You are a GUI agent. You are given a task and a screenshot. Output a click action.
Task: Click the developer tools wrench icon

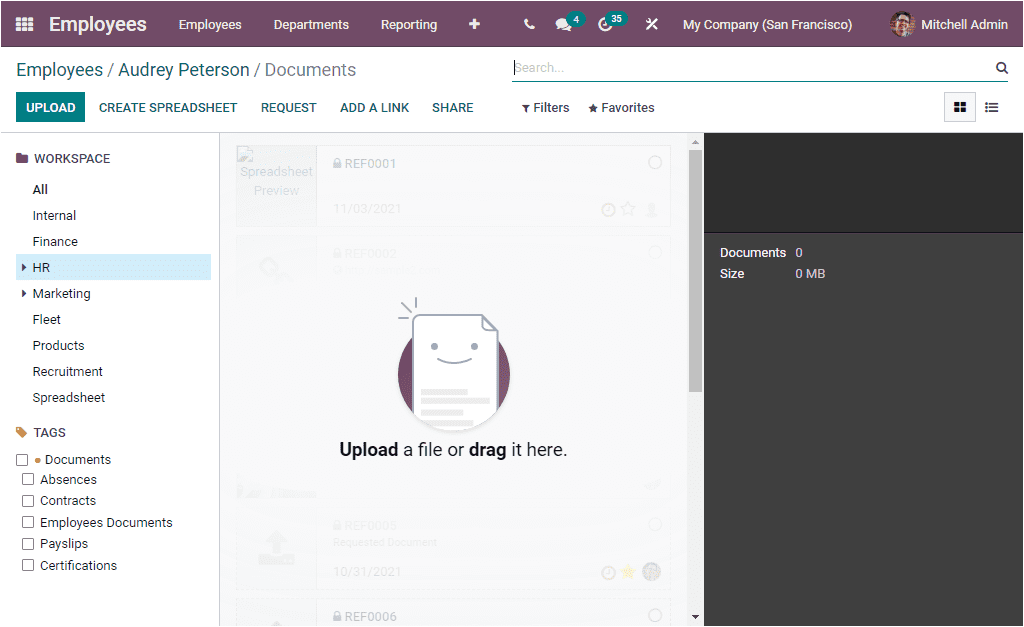click(651, 23)
